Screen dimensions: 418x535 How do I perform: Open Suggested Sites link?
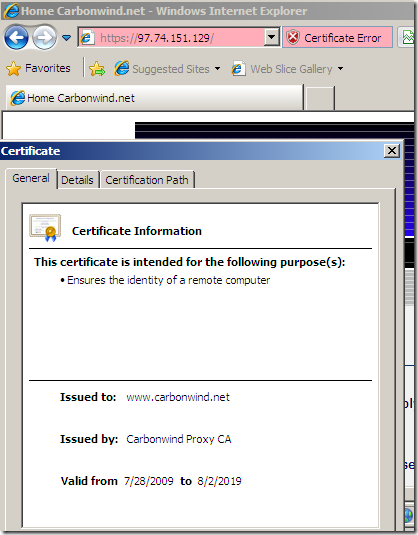(171, 69)
